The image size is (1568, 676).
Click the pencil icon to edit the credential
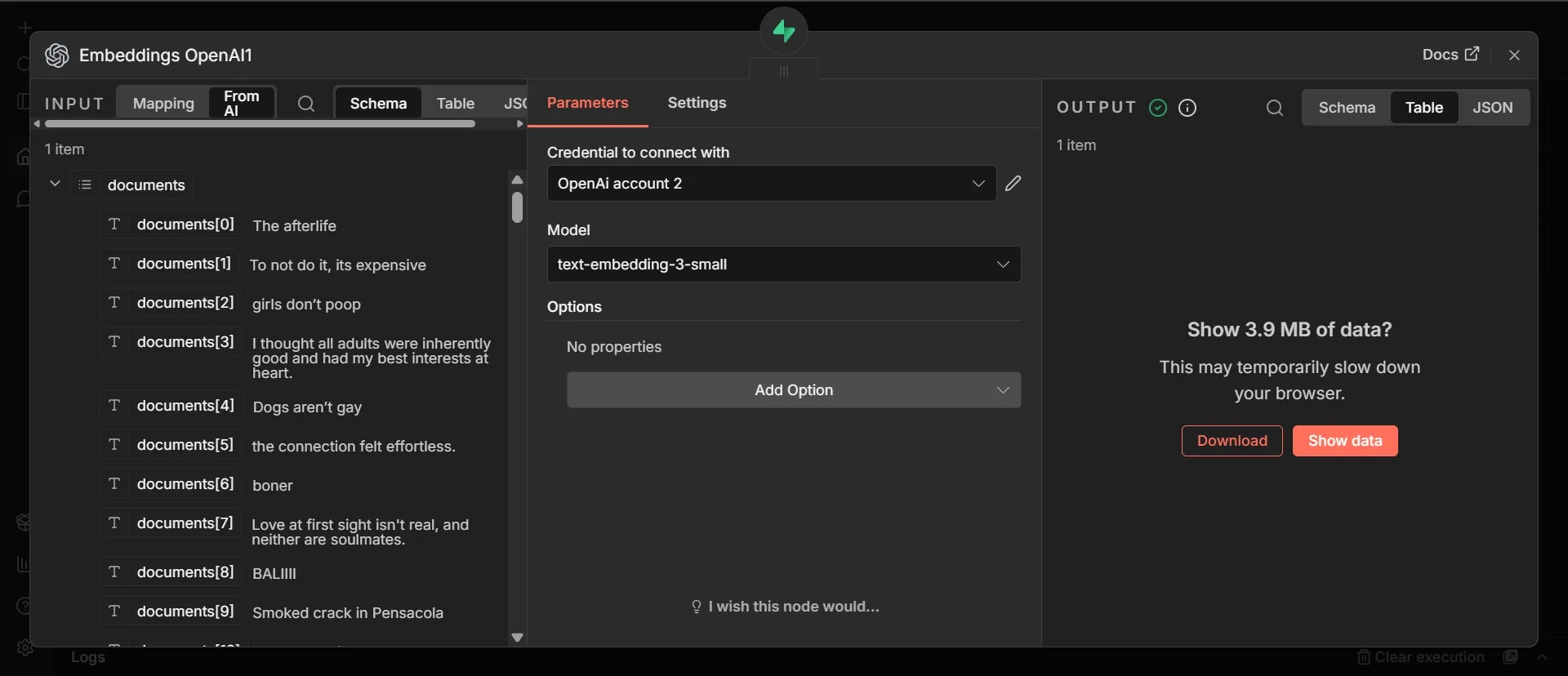[1013, 184]
